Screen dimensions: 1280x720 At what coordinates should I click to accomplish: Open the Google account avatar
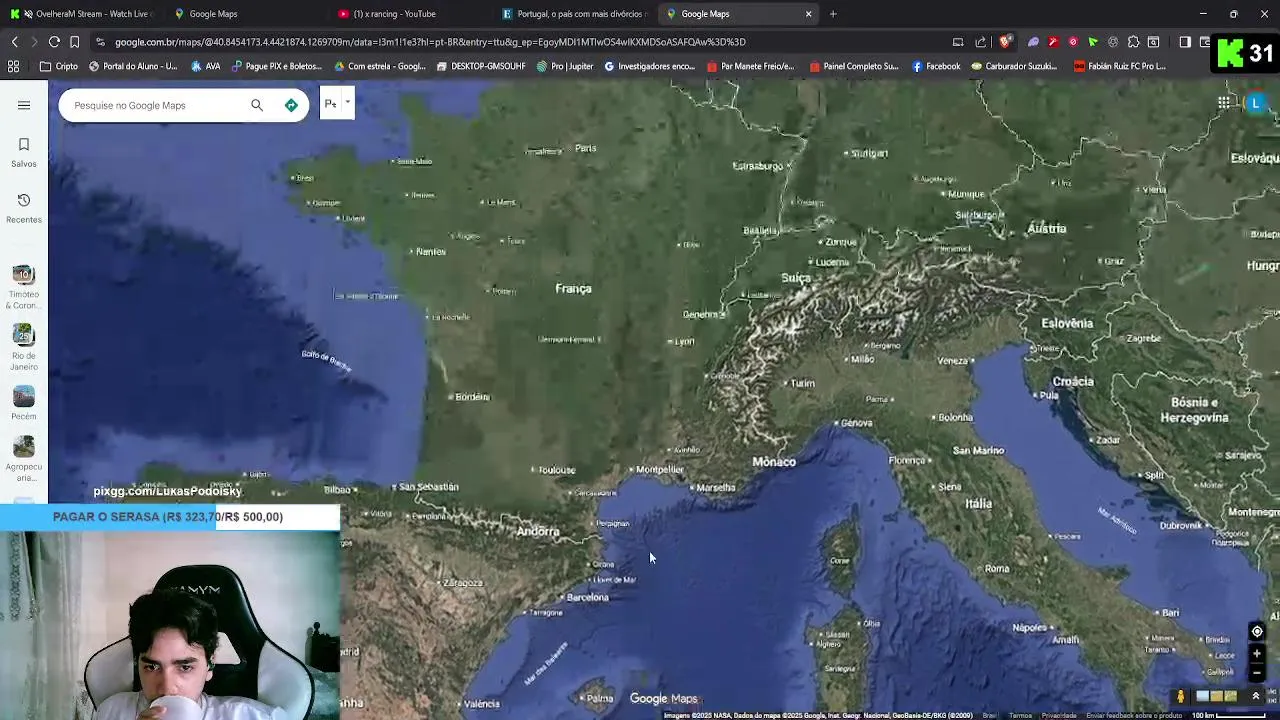pos(1256,103)
